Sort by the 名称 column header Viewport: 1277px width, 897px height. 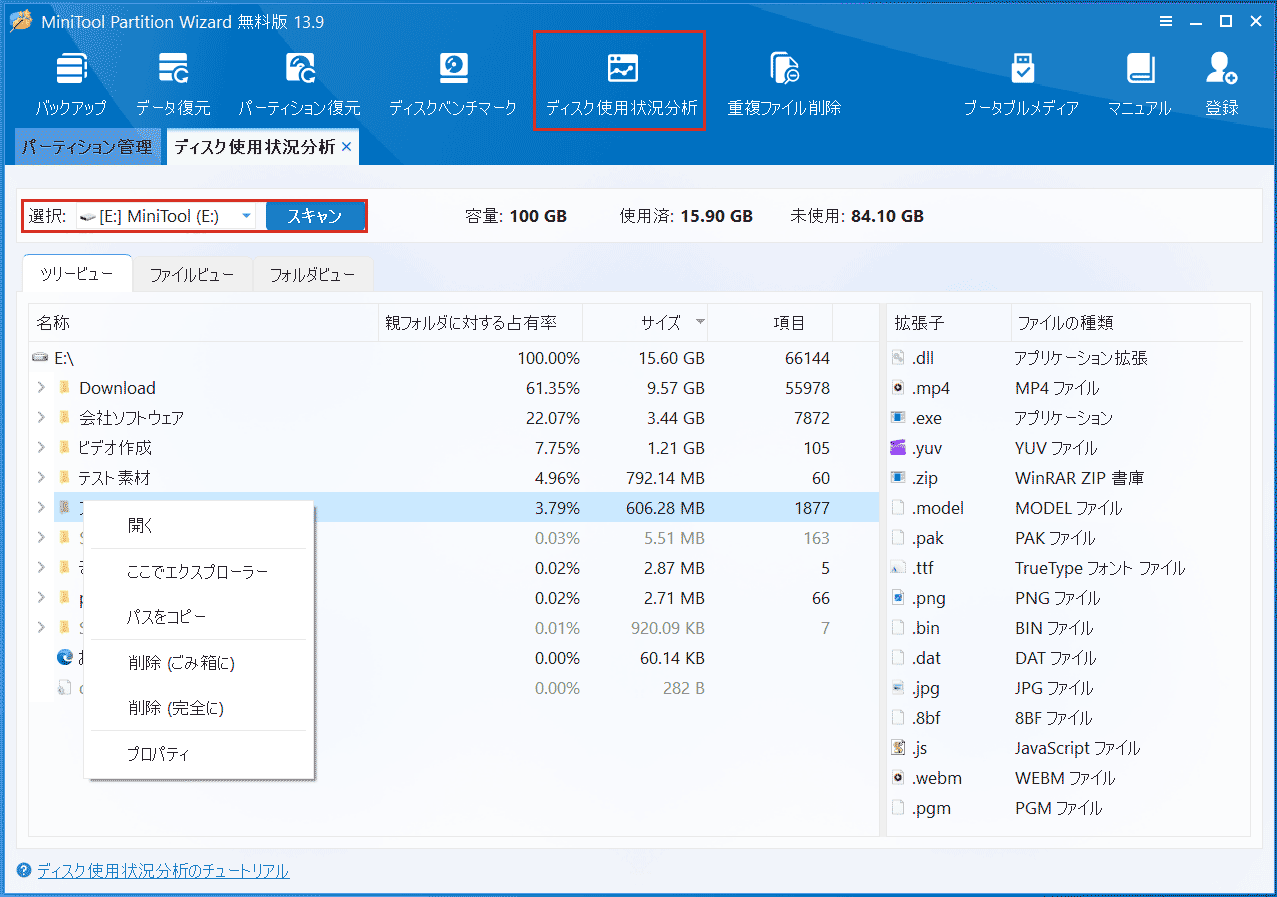tap(203, 323)
